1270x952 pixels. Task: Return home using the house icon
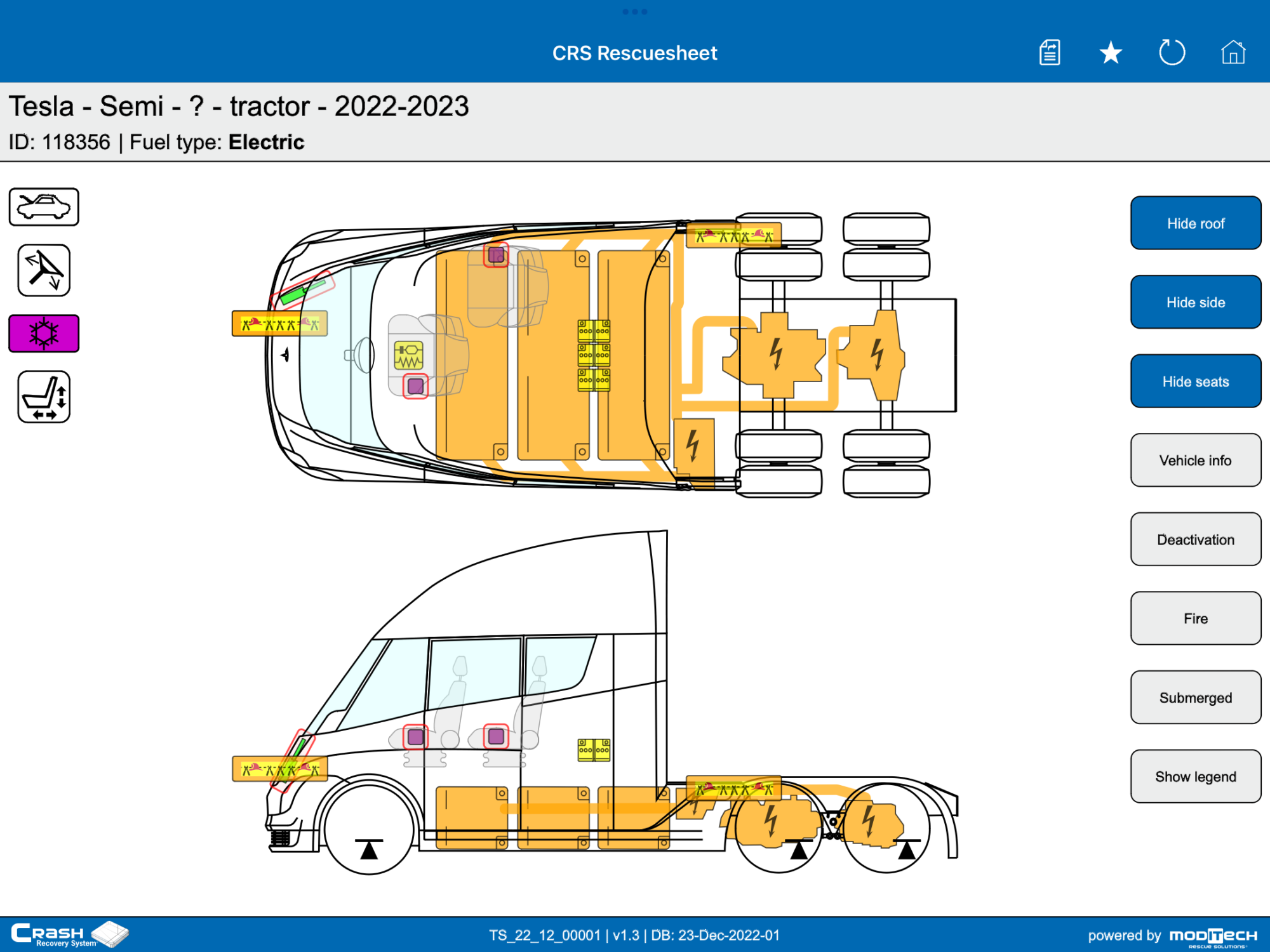point(1233,53)
